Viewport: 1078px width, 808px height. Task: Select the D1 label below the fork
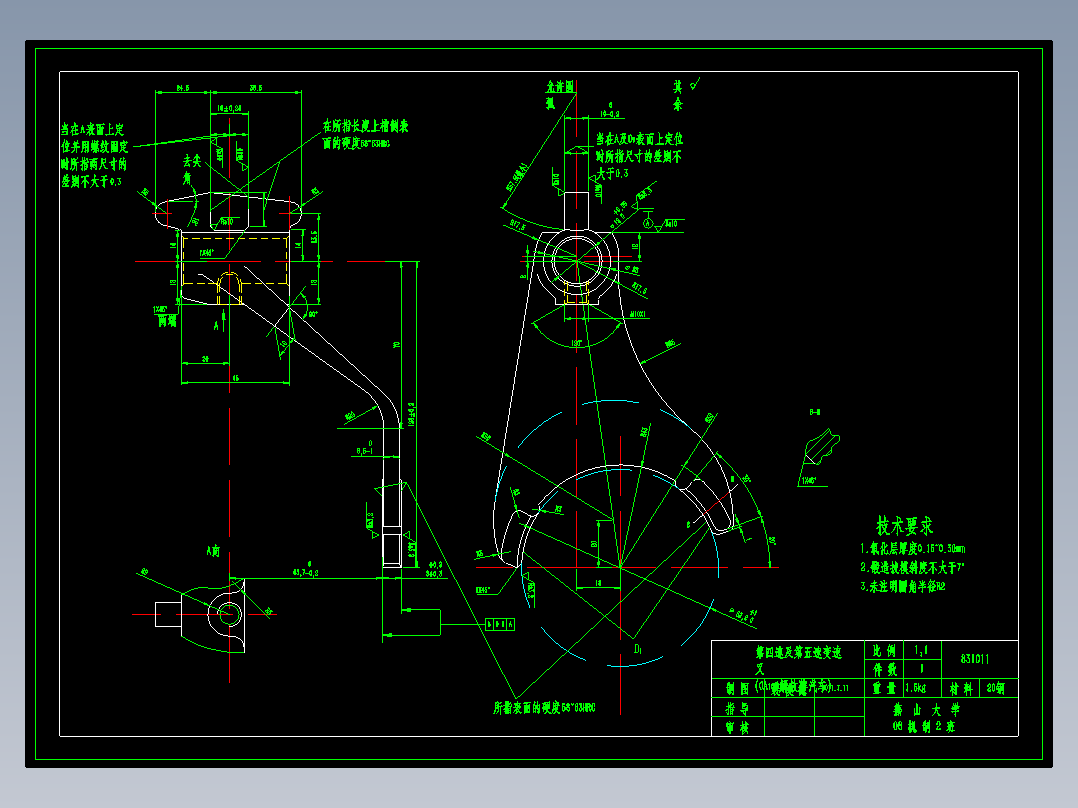click(638, 648)
